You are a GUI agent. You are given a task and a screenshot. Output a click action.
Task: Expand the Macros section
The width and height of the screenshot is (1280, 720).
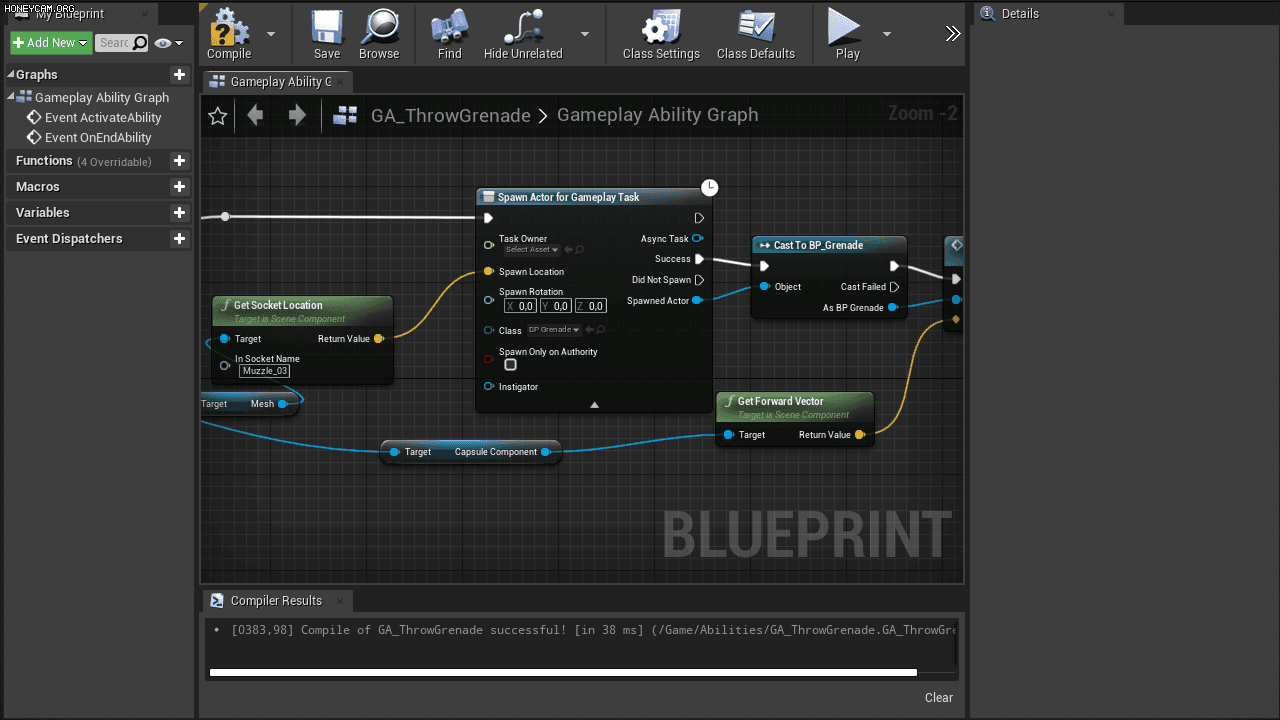pyautogui.click(x=38, y=187)
